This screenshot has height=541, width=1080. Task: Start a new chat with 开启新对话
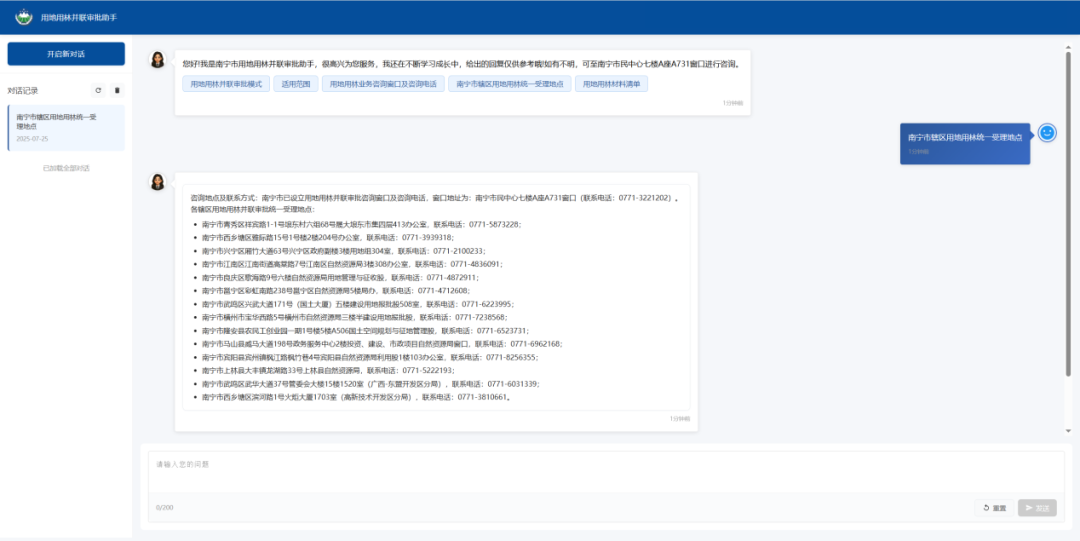click(66, 53)
